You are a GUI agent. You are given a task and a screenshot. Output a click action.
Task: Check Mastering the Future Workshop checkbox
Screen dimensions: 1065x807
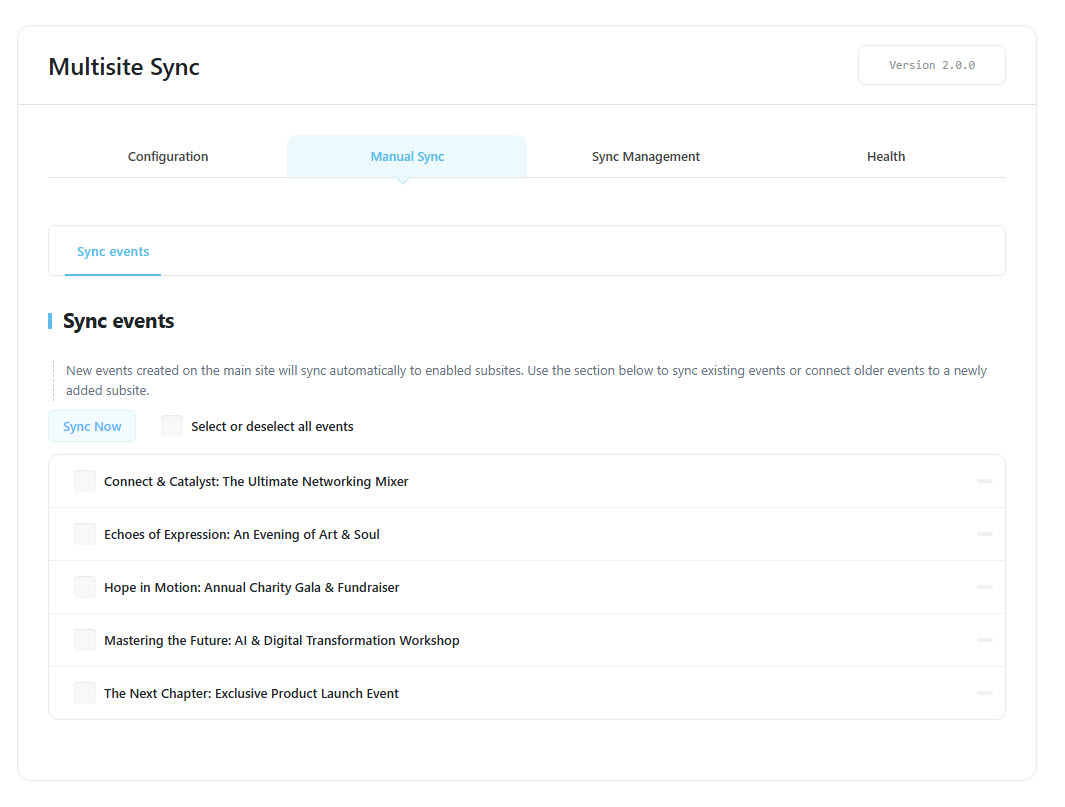[x=85, y=639]
